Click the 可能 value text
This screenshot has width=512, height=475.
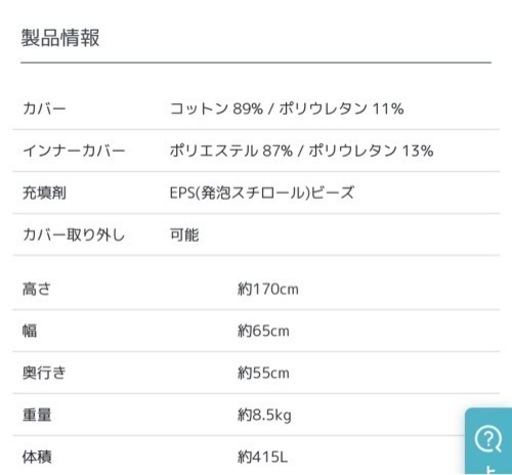coord(184,235)
